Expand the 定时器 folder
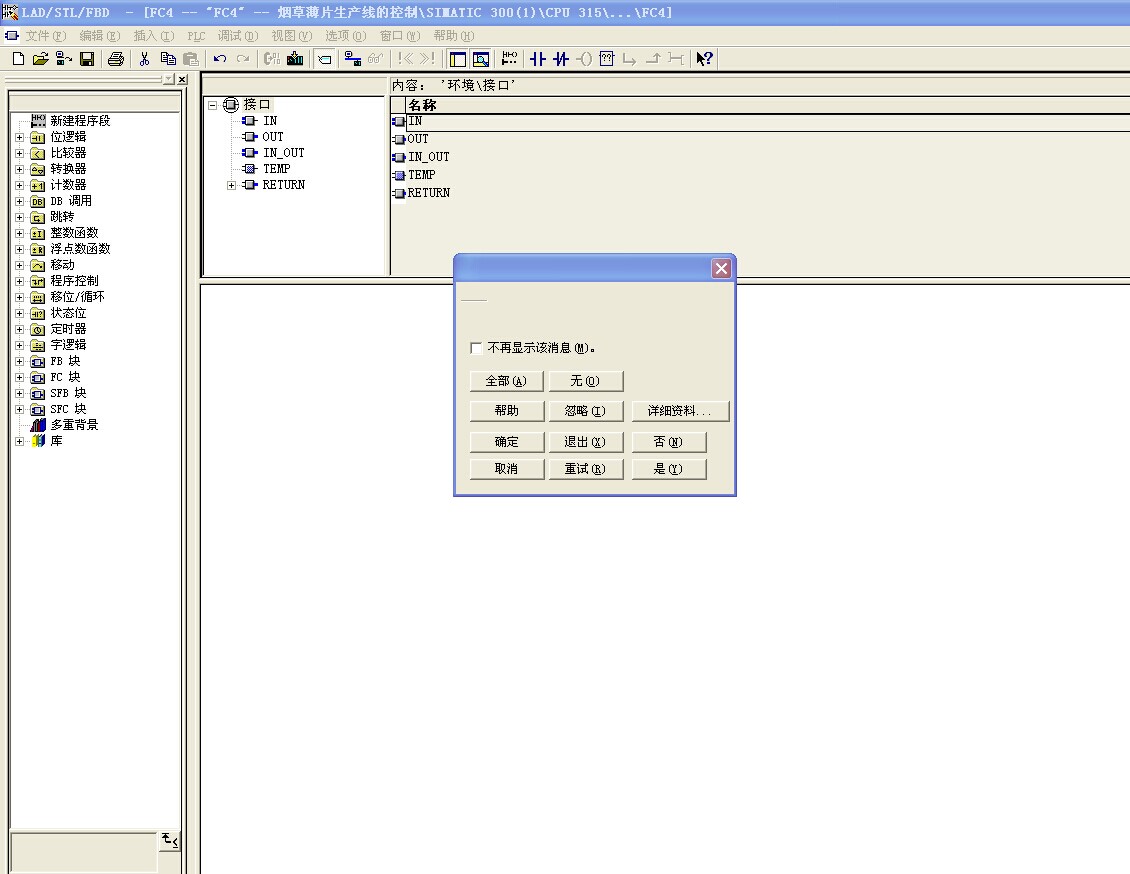Image resolution: width=1130 pixels, height=874 pixels. pos(19,329)
